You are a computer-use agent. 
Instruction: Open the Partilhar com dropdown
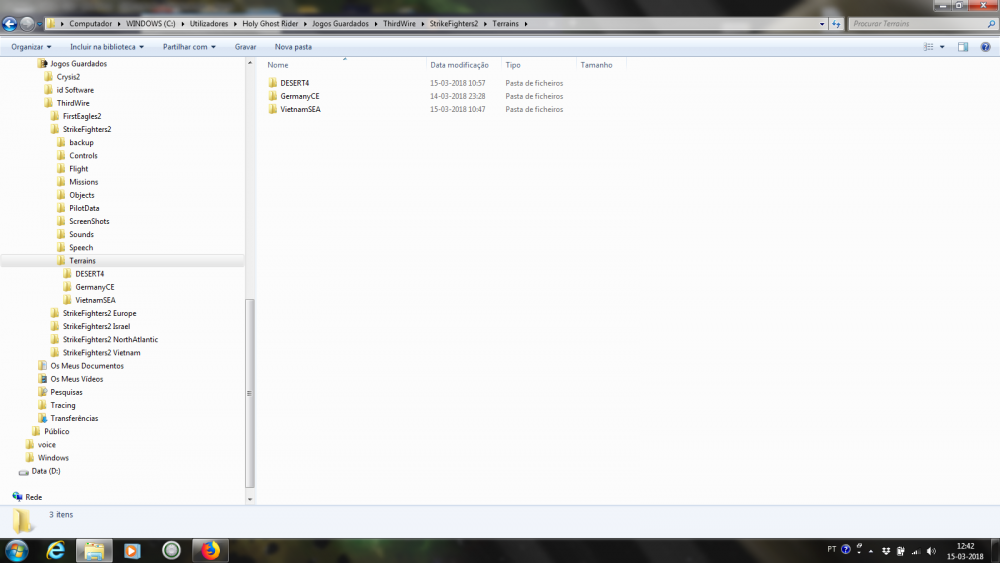(x=189, y=47)
